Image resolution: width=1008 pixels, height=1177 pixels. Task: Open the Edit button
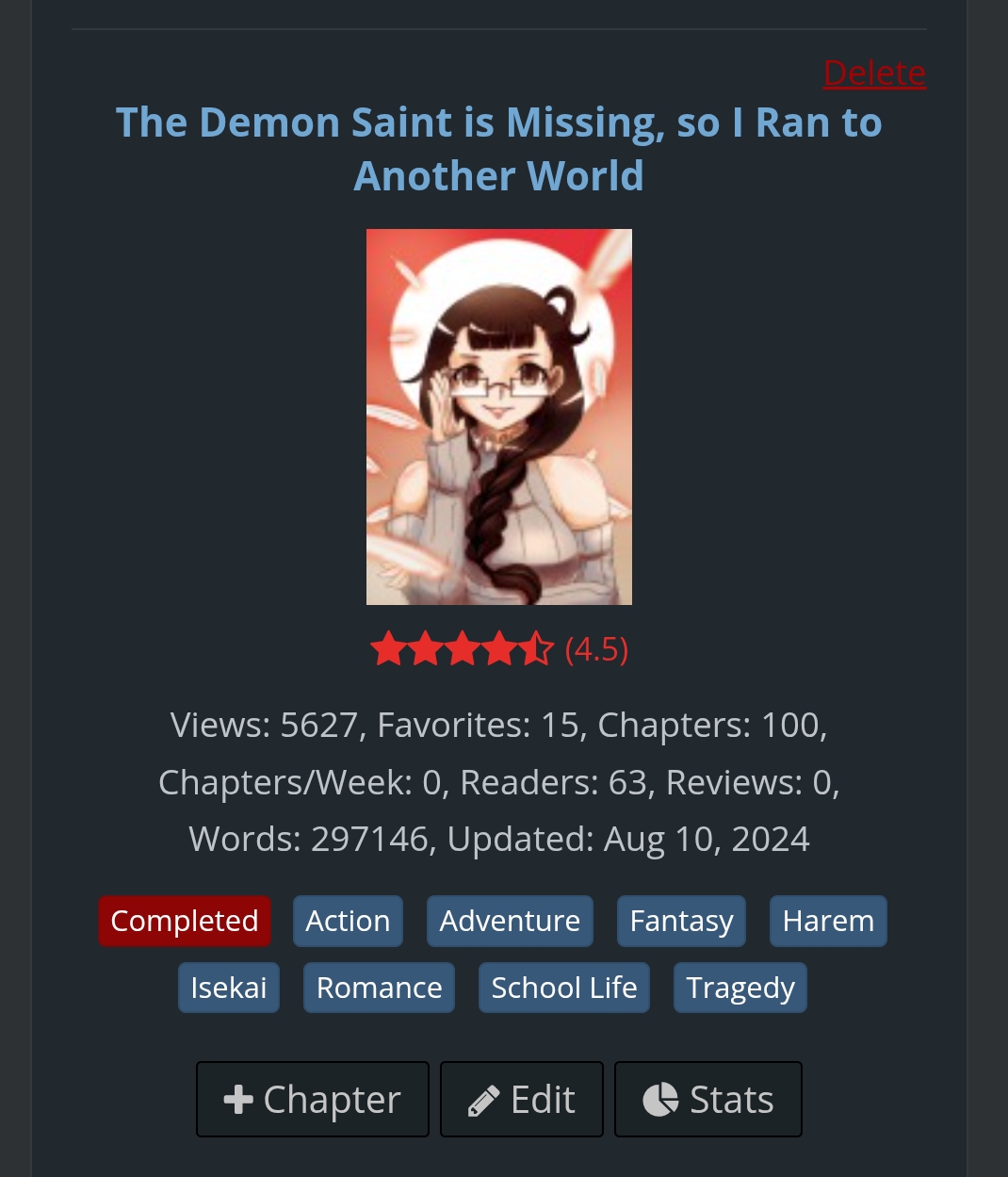click(522, 1100)
